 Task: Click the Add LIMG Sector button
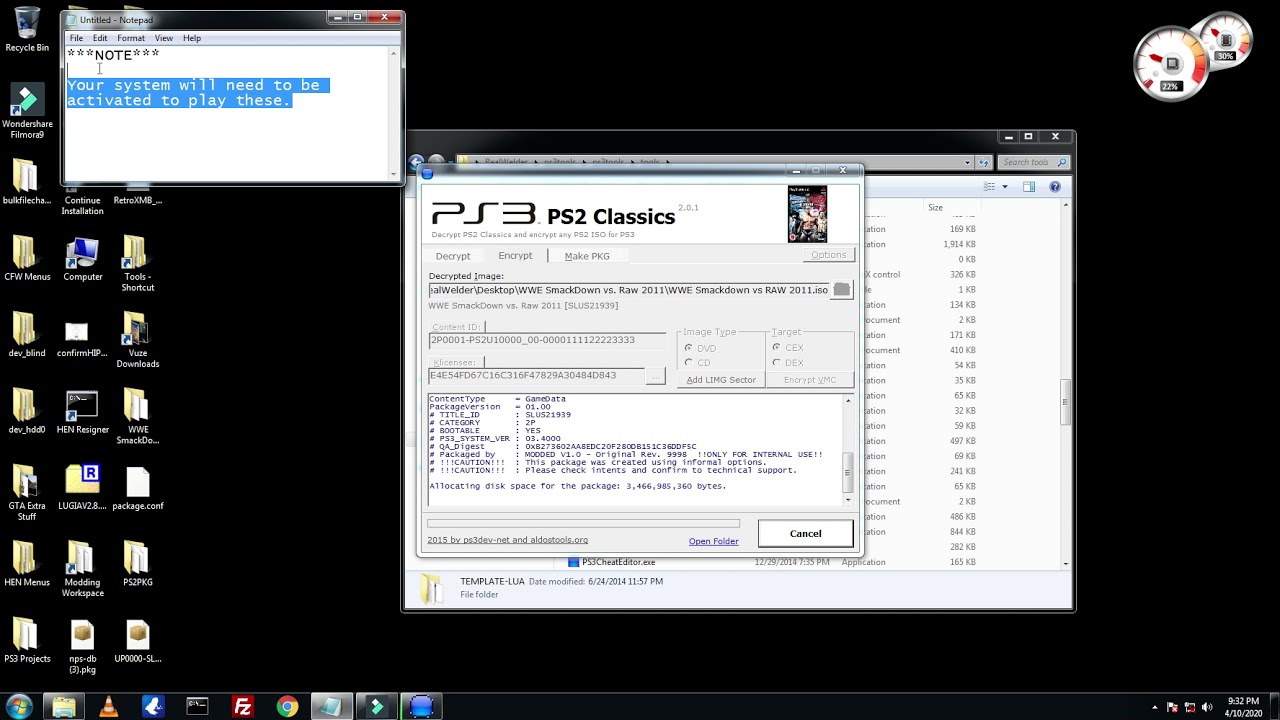point(721,380)
